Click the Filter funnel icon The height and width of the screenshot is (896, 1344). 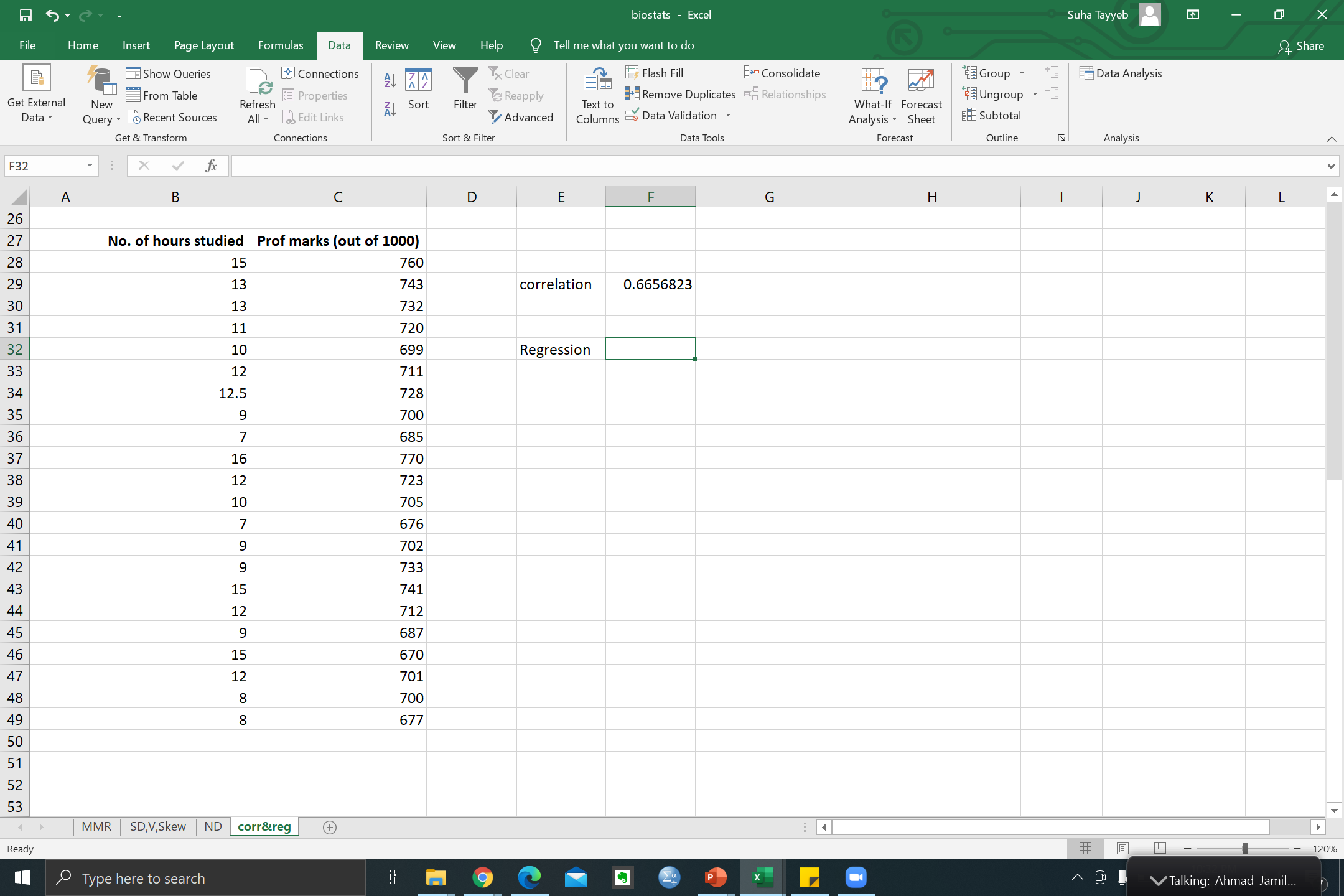coord(465,89)
